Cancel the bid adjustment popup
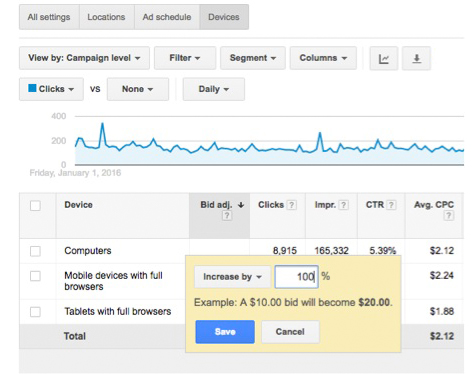475x374 pixels. (x=290, y=332)
